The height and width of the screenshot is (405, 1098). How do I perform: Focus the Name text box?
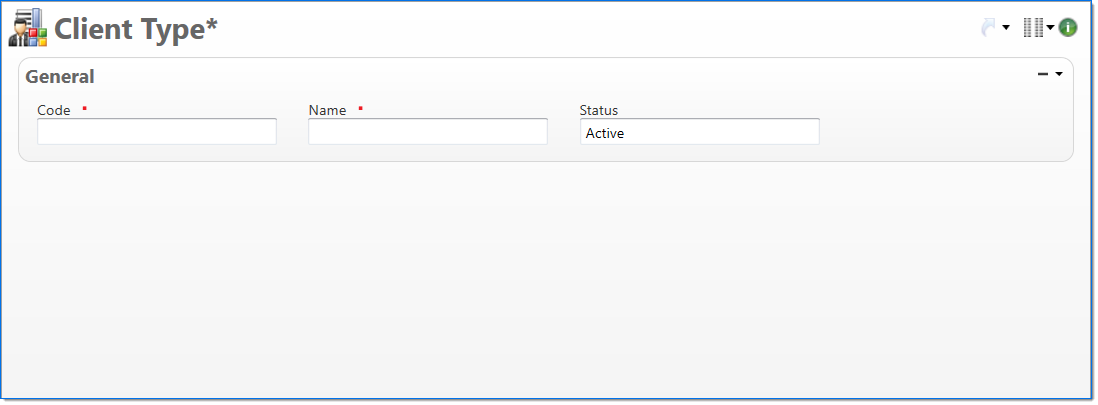(x=428, y=132)
